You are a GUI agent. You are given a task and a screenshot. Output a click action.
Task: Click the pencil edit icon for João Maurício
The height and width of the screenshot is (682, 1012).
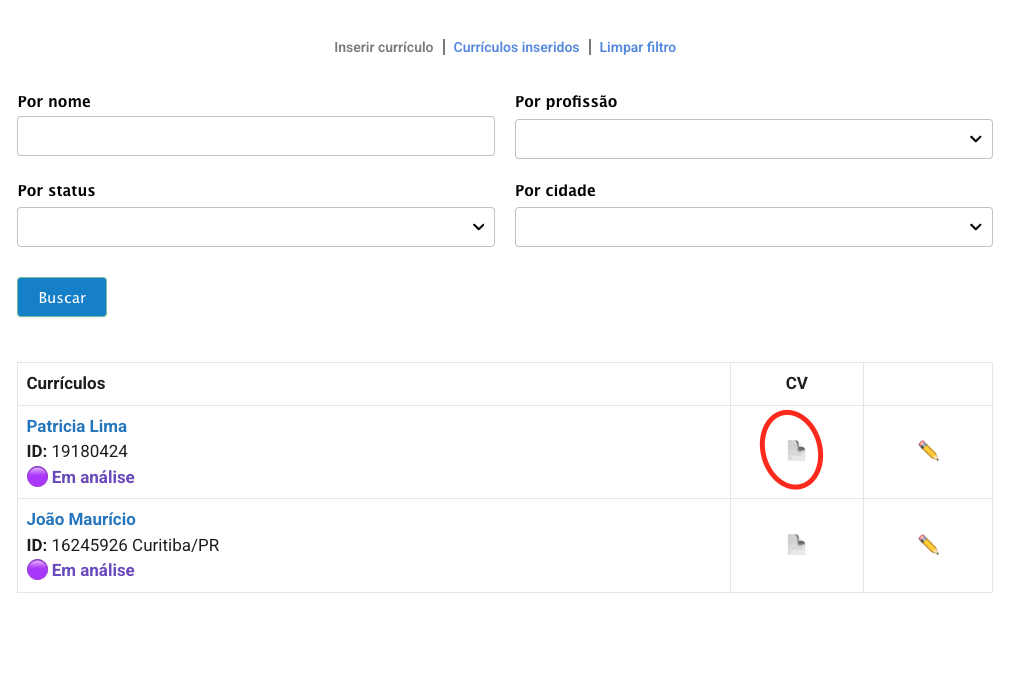coord(928,545)
